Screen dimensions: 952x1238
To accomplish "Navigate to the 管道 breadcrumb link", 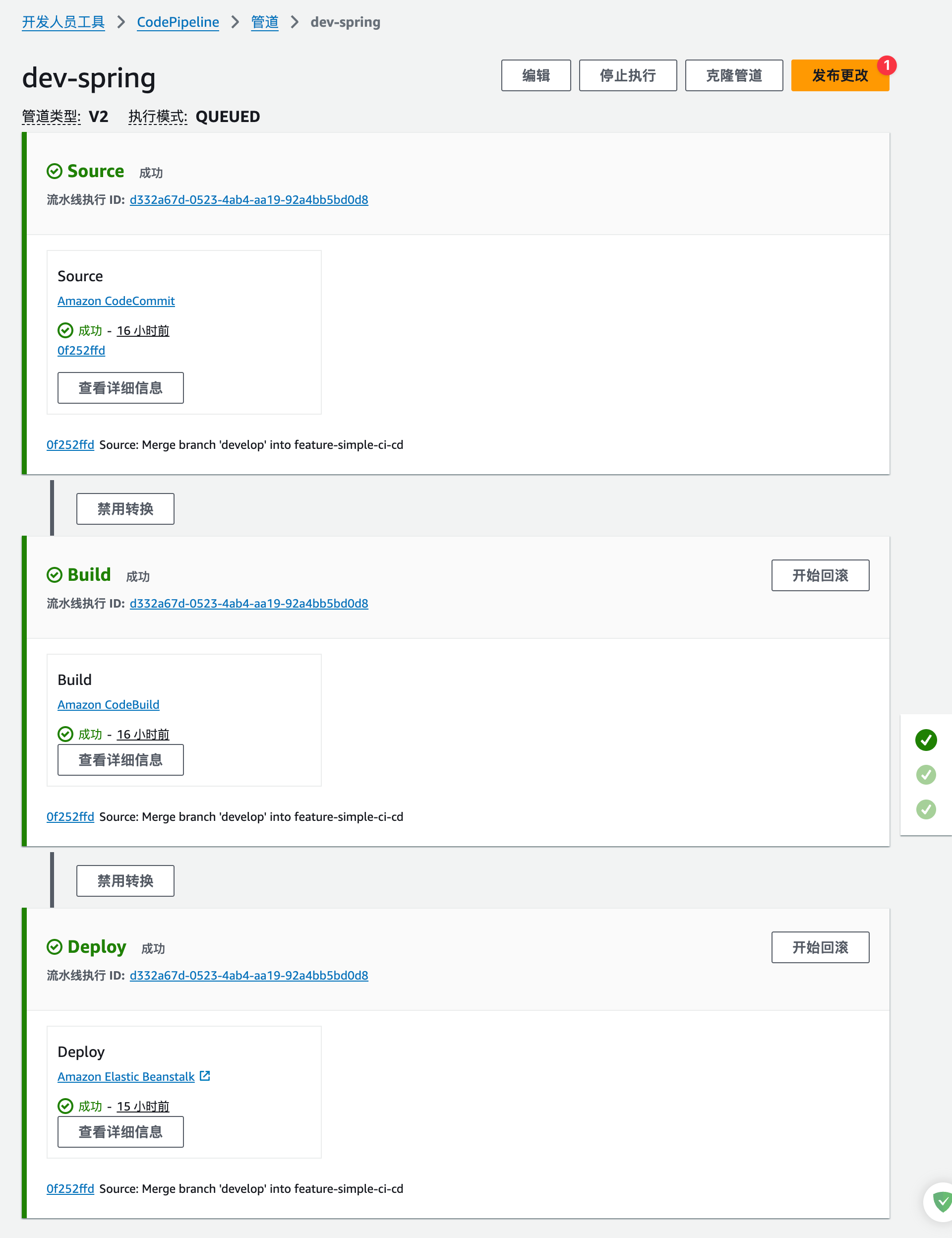I will (265, 22).
